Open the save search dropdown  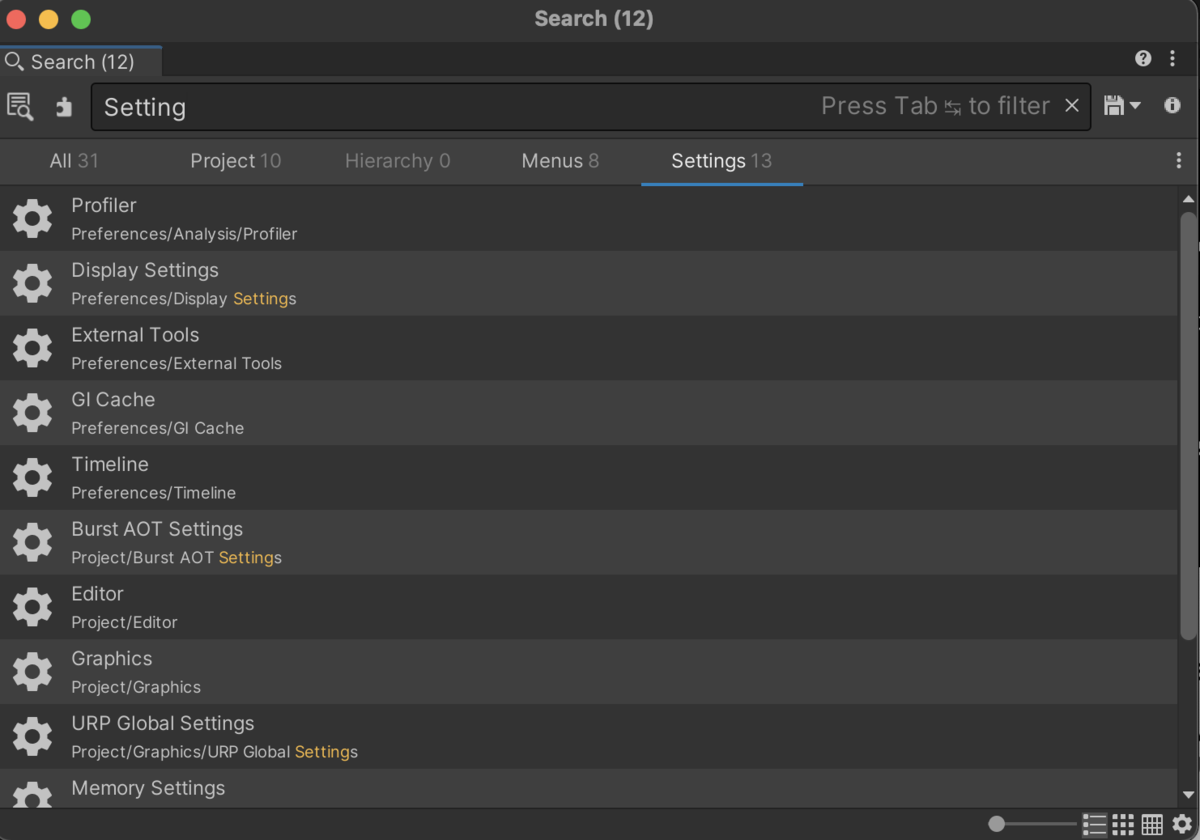[1122, 106]
